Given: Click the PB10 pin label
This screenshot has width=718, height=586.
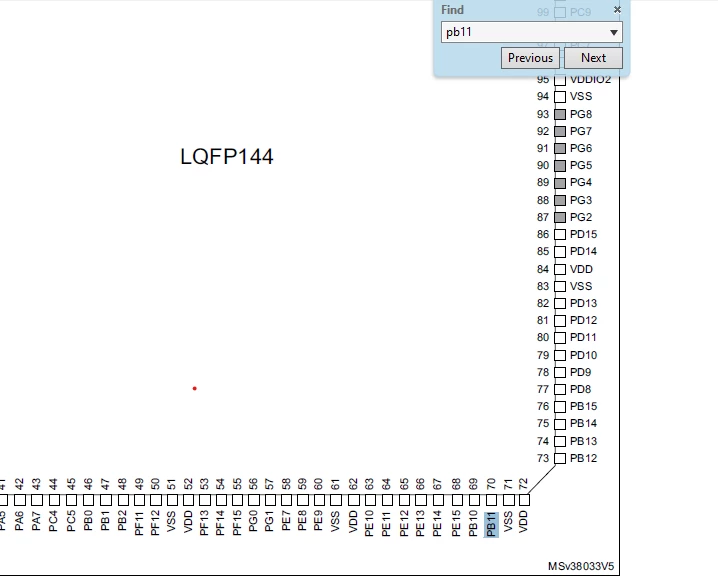Looking at the screenshot, I should click(x=473, y=523).
